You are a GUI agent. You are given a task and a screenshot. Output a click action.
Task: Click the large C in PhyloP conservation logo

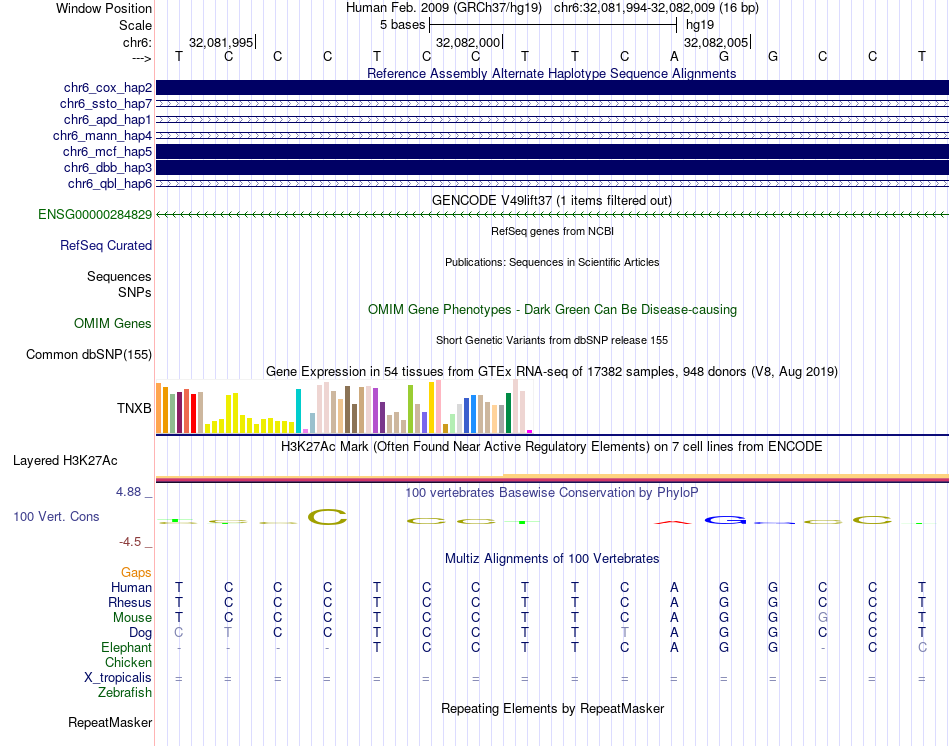click(327, 517)
